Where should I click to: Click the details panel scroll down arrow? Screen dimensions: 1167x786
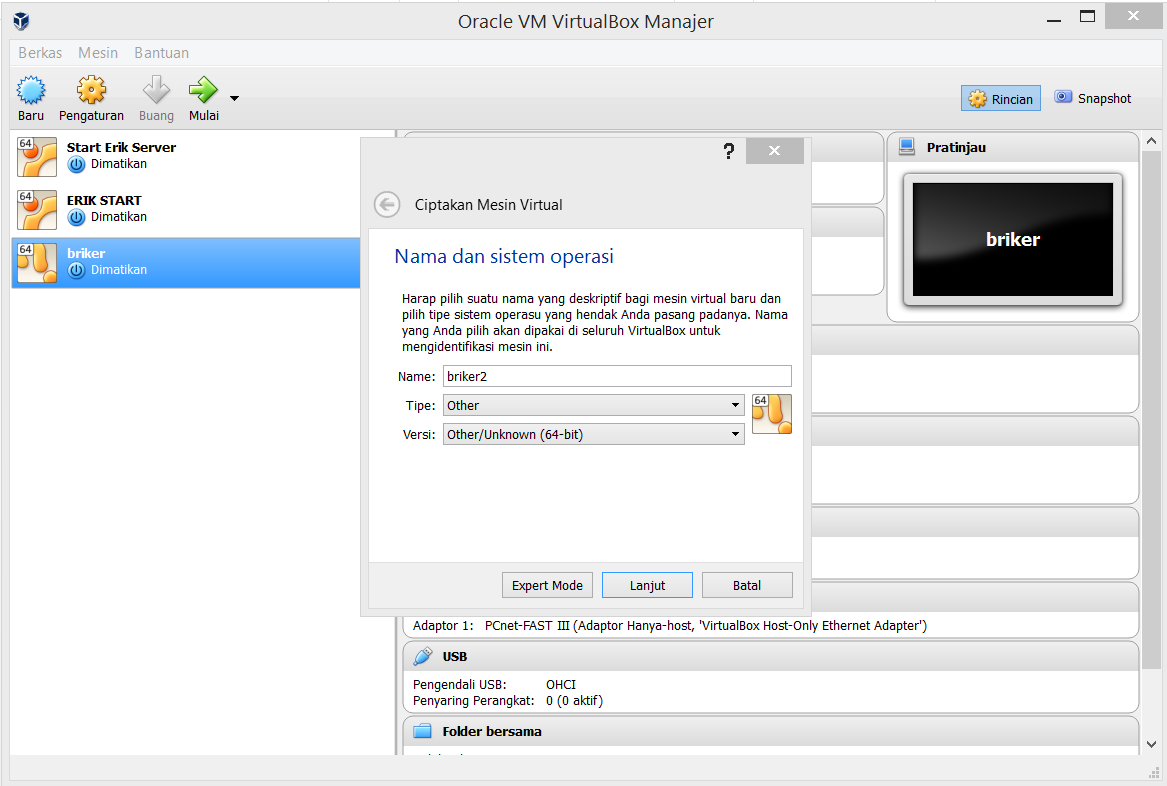(x=1151, y=744)
